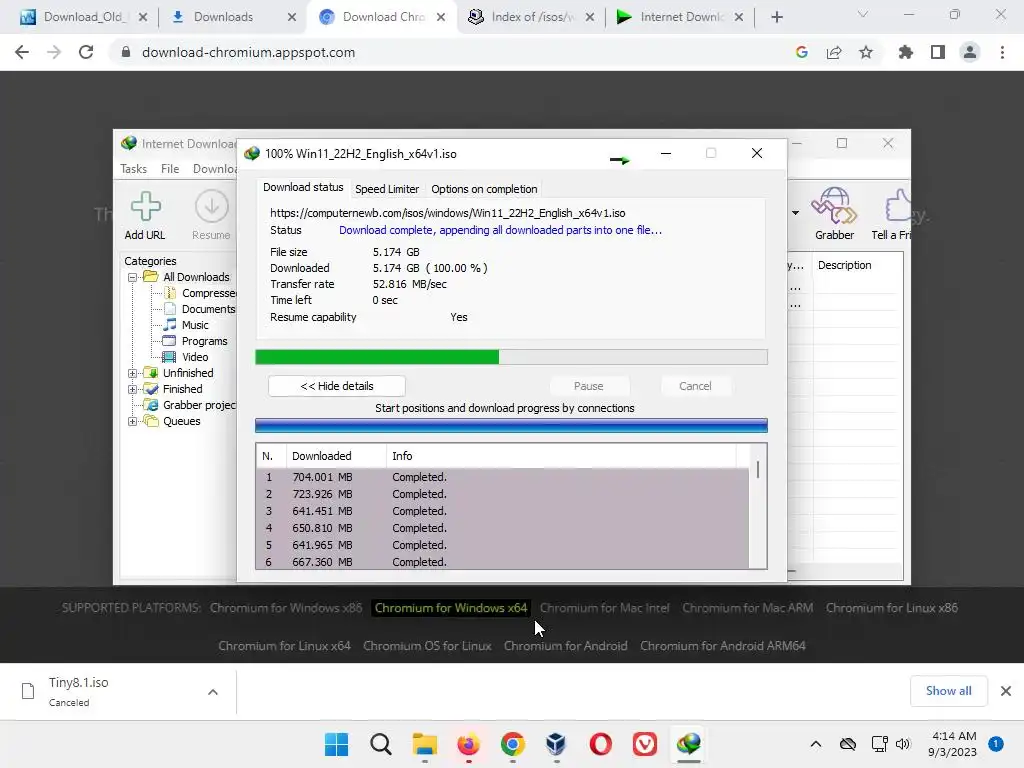This screenshot has width=1024, height=768.
Task: Click the All Downloads folder icon
Action: pyautogui.click(x=151, y=277)
